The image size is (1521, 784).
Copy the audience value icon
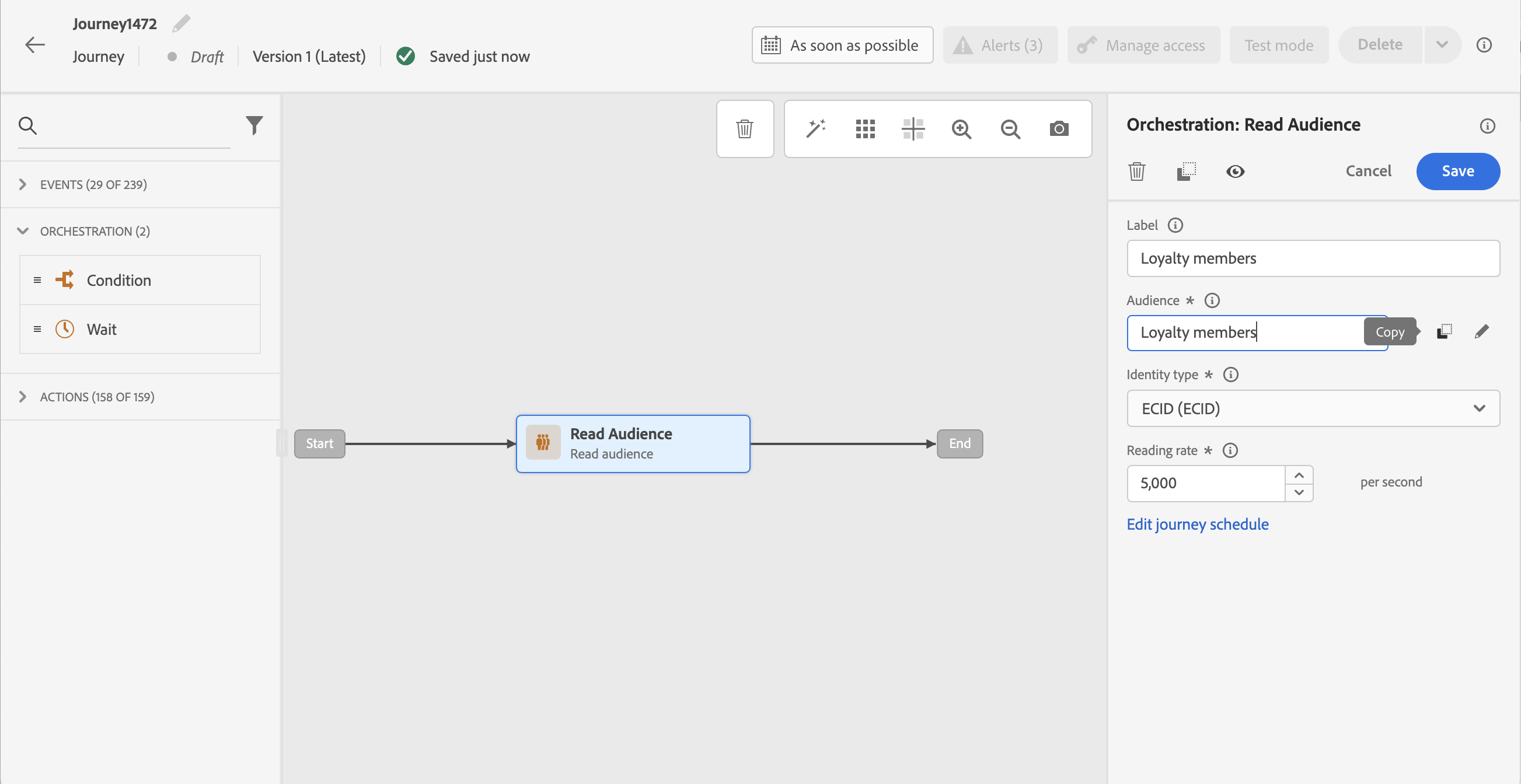point(1444,331)
